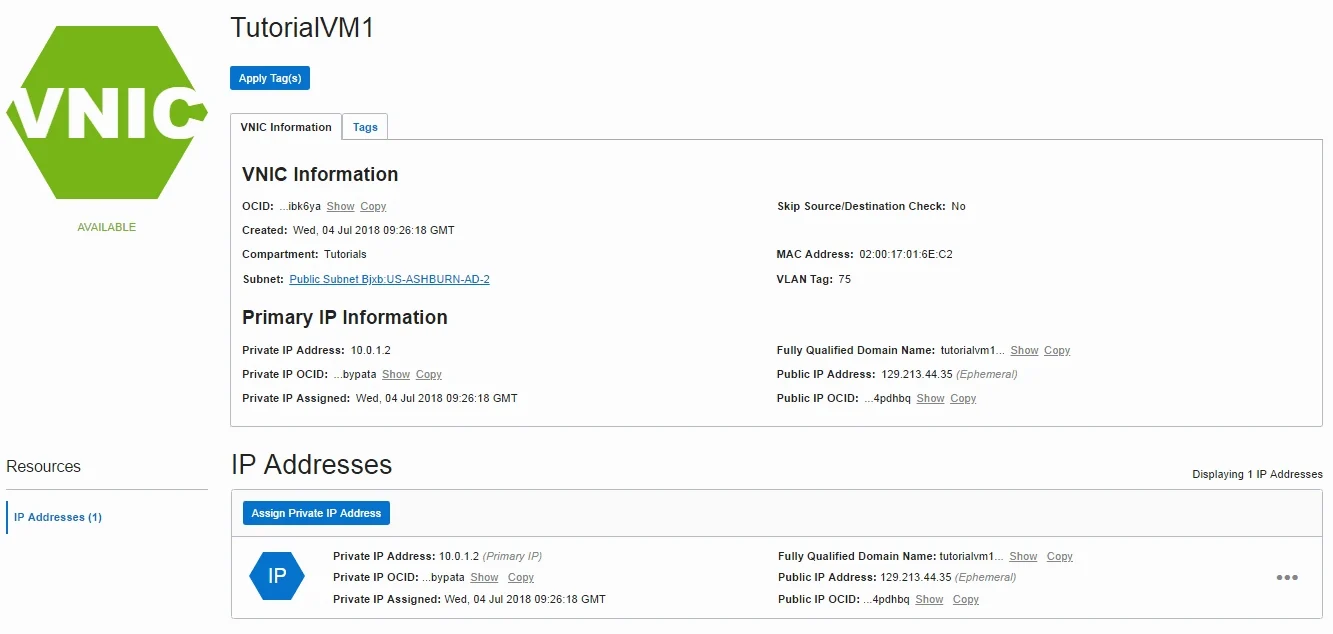
Task: Copy Fully Qualified Domain Name in Primary IP section
Action: [1057, 351]
